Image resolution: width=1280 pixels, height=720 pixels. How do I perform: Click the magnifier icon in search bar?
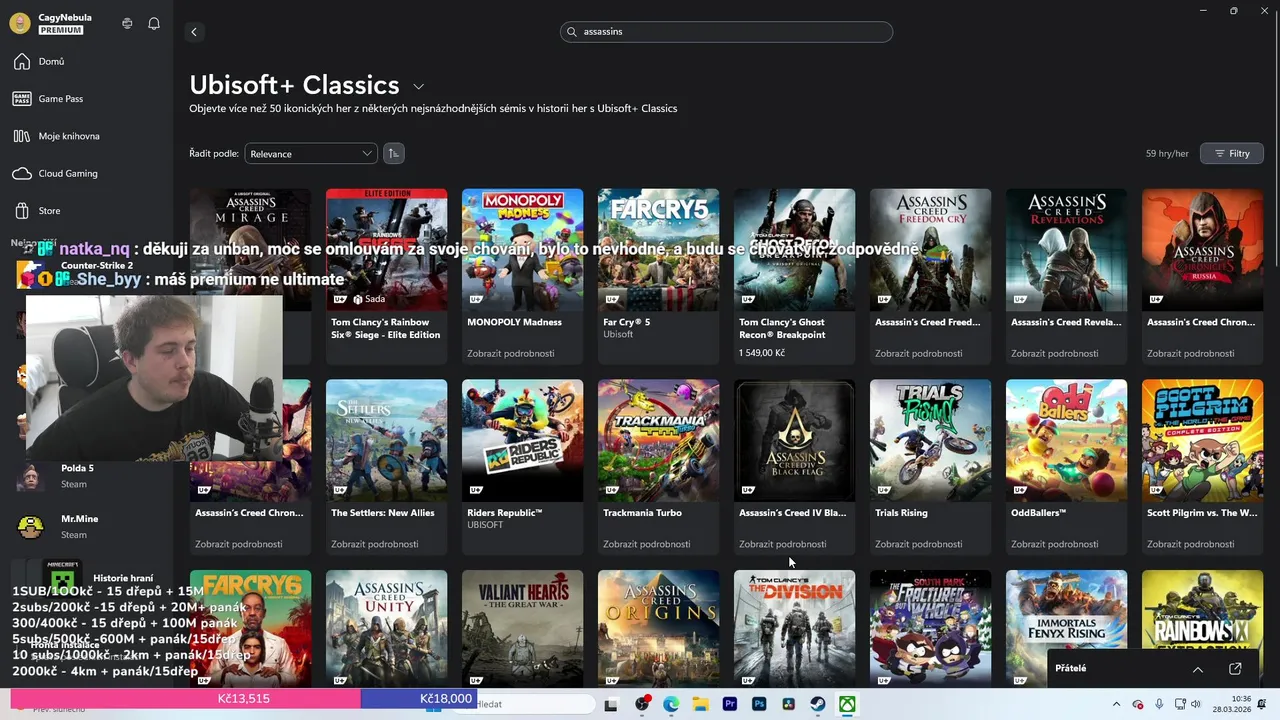[572, 32]
